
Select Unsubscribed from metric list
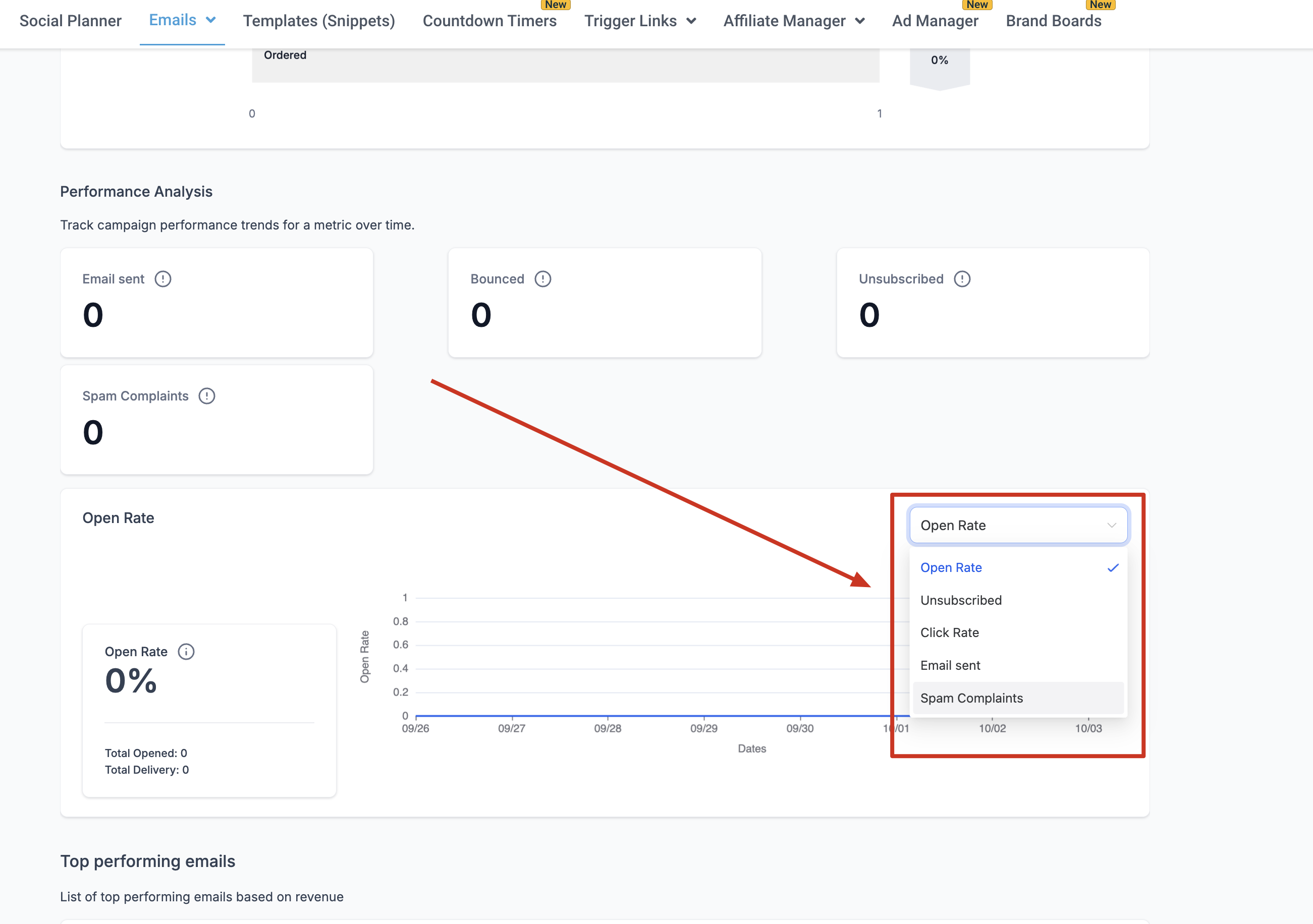tap(961, 600)
